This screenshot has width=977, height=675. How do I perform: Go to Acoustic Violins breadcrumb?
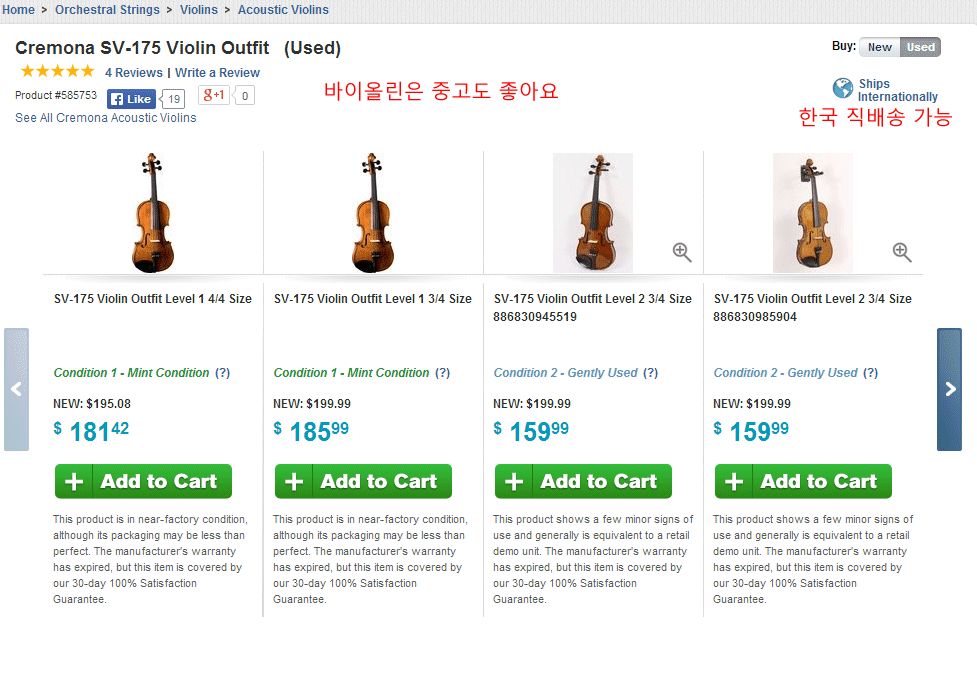point(283,10)
